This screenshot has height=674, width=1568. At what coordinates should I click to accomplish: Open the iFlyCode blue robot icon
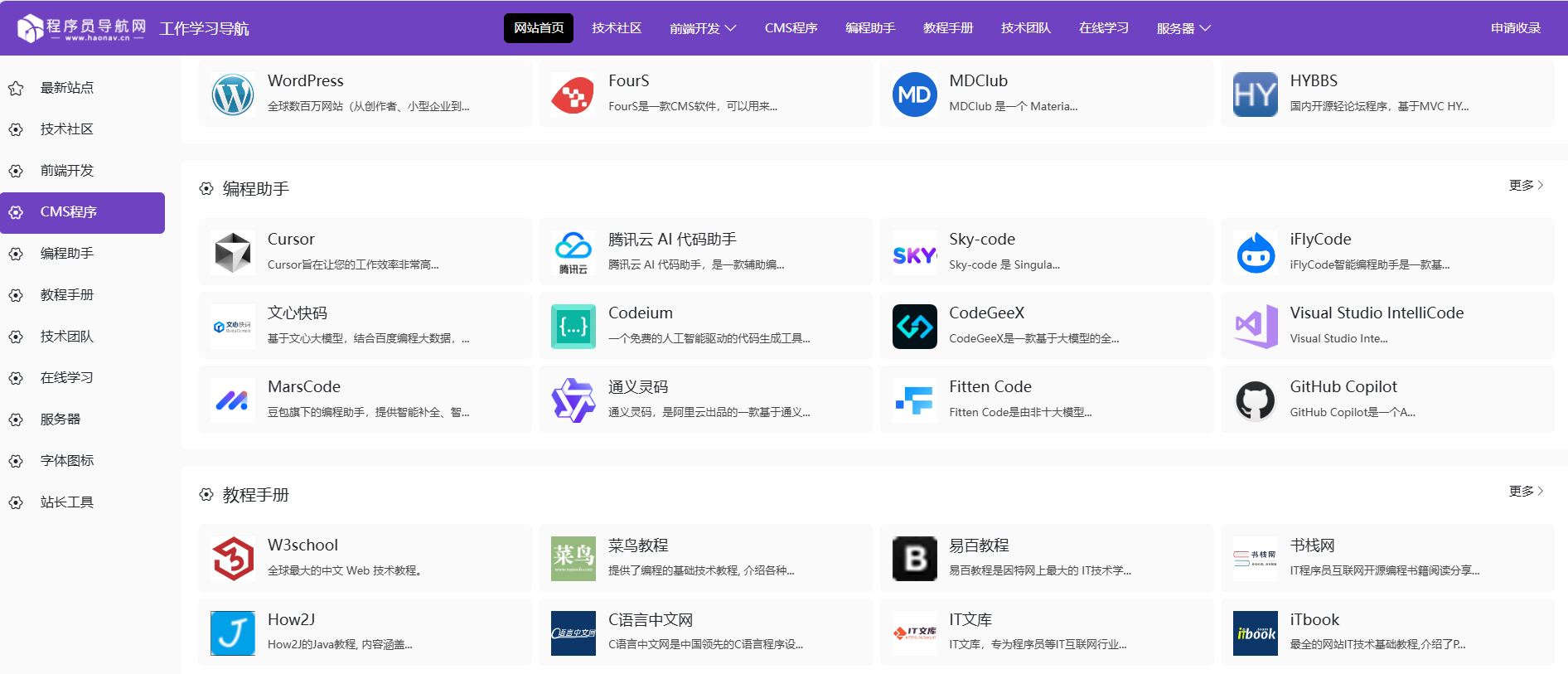(1256, 253)
